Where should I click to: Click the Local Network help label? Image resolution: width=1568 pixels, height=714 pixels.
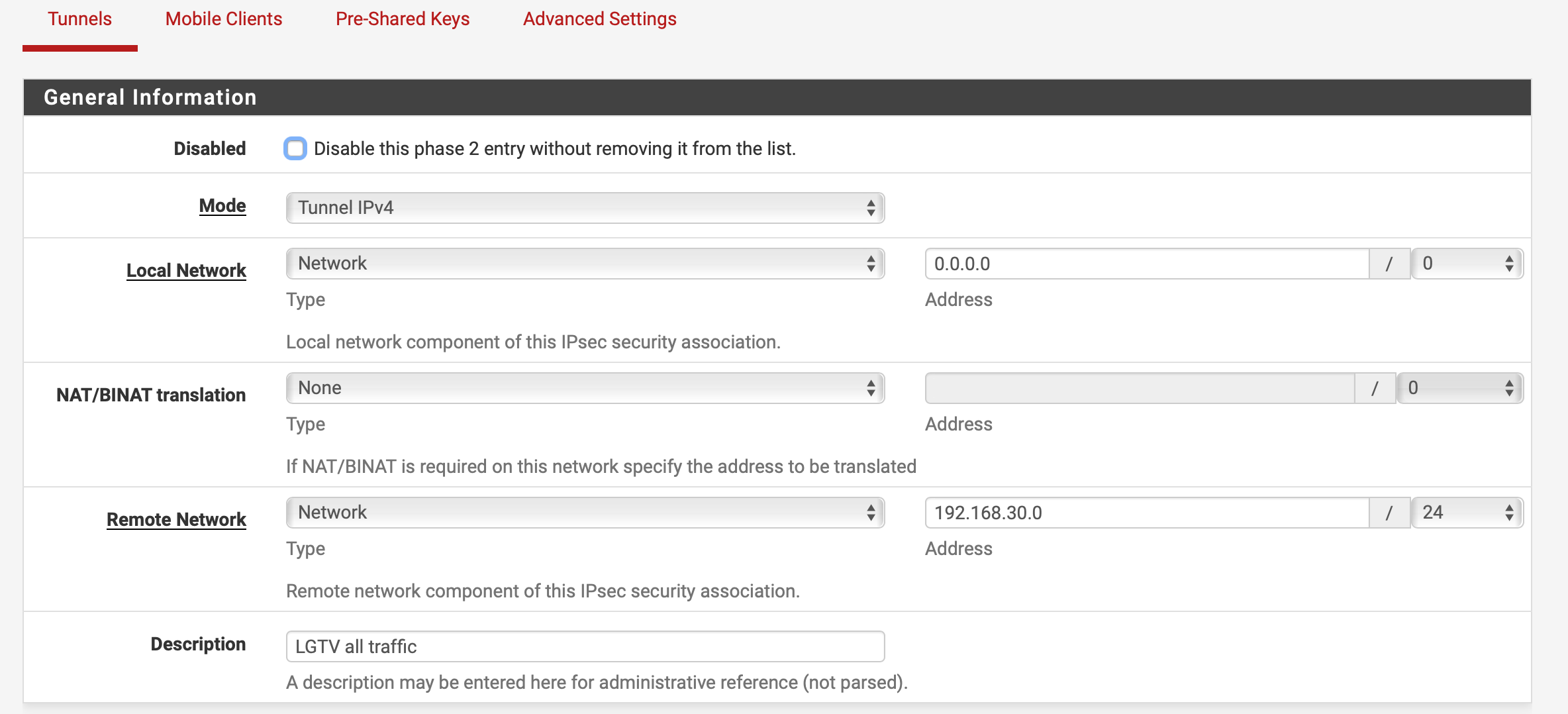186,270
